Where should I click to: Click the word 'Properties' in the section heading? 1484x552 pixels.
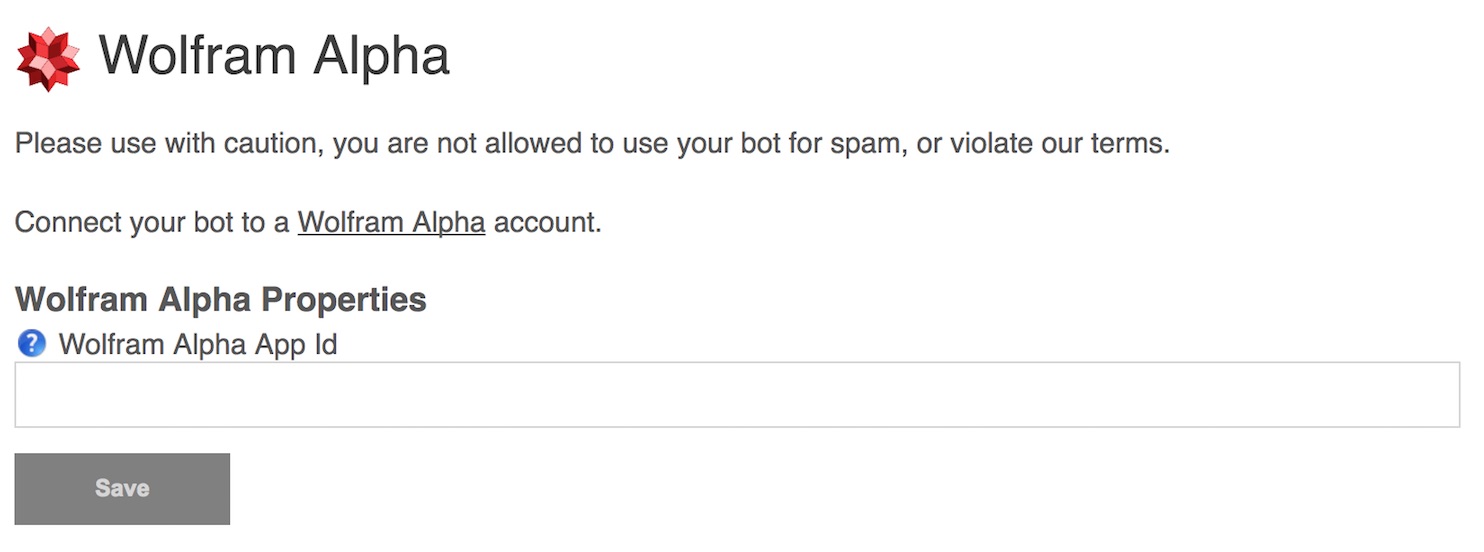click(x=344, y=300)
